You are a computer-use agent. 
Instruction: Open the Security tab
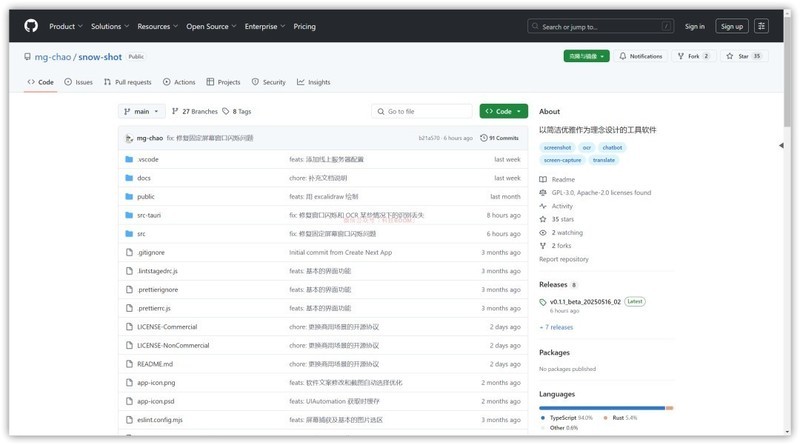(268, 82)
